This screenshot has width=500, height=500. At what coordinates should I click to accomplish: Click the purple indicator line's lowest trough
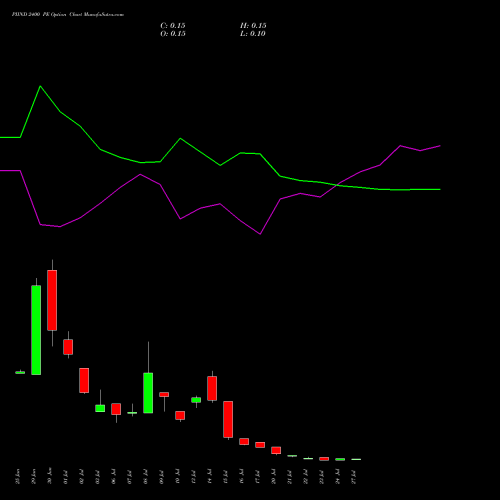(x=260, y=234)
